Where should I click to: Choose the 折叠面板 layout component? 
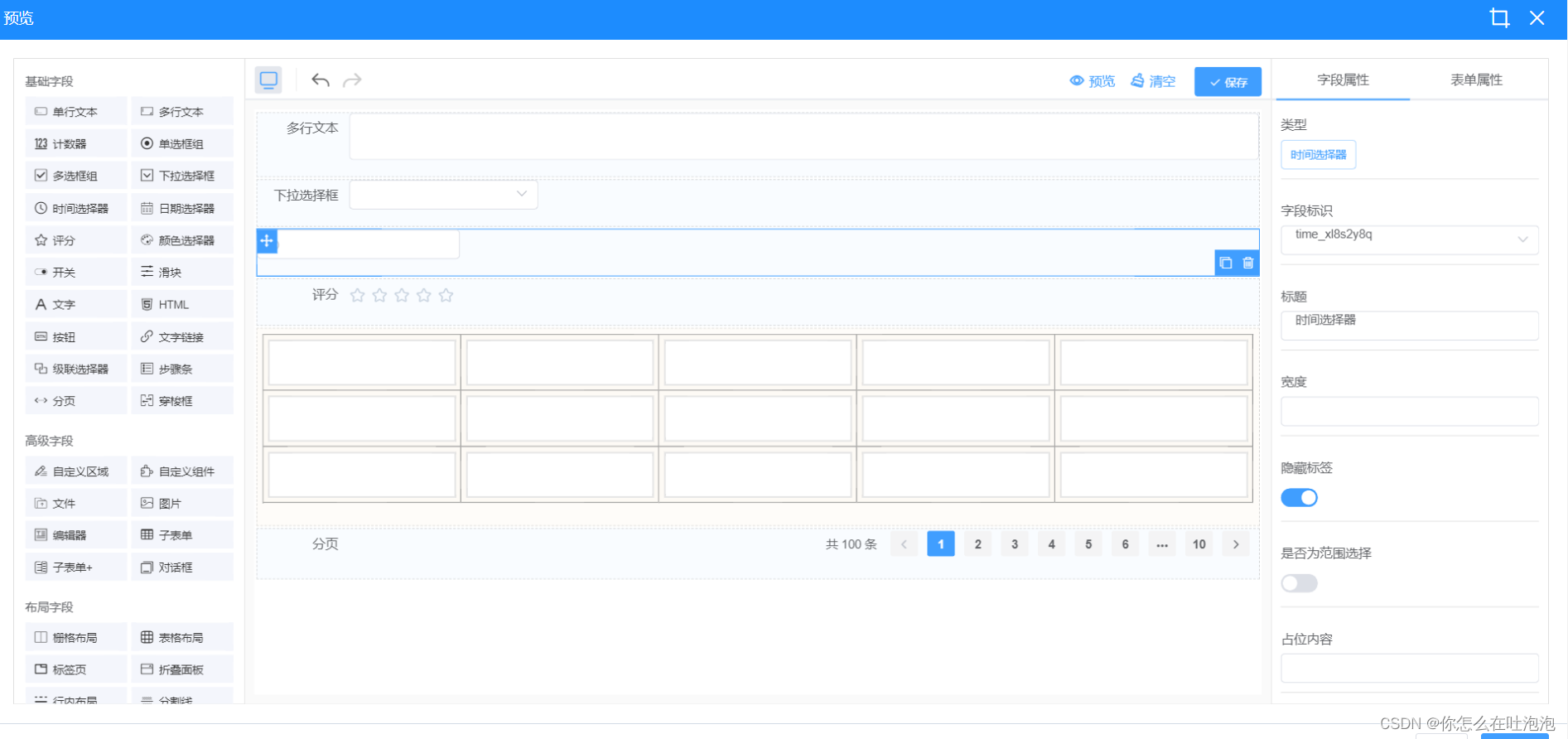pos(182,669)
